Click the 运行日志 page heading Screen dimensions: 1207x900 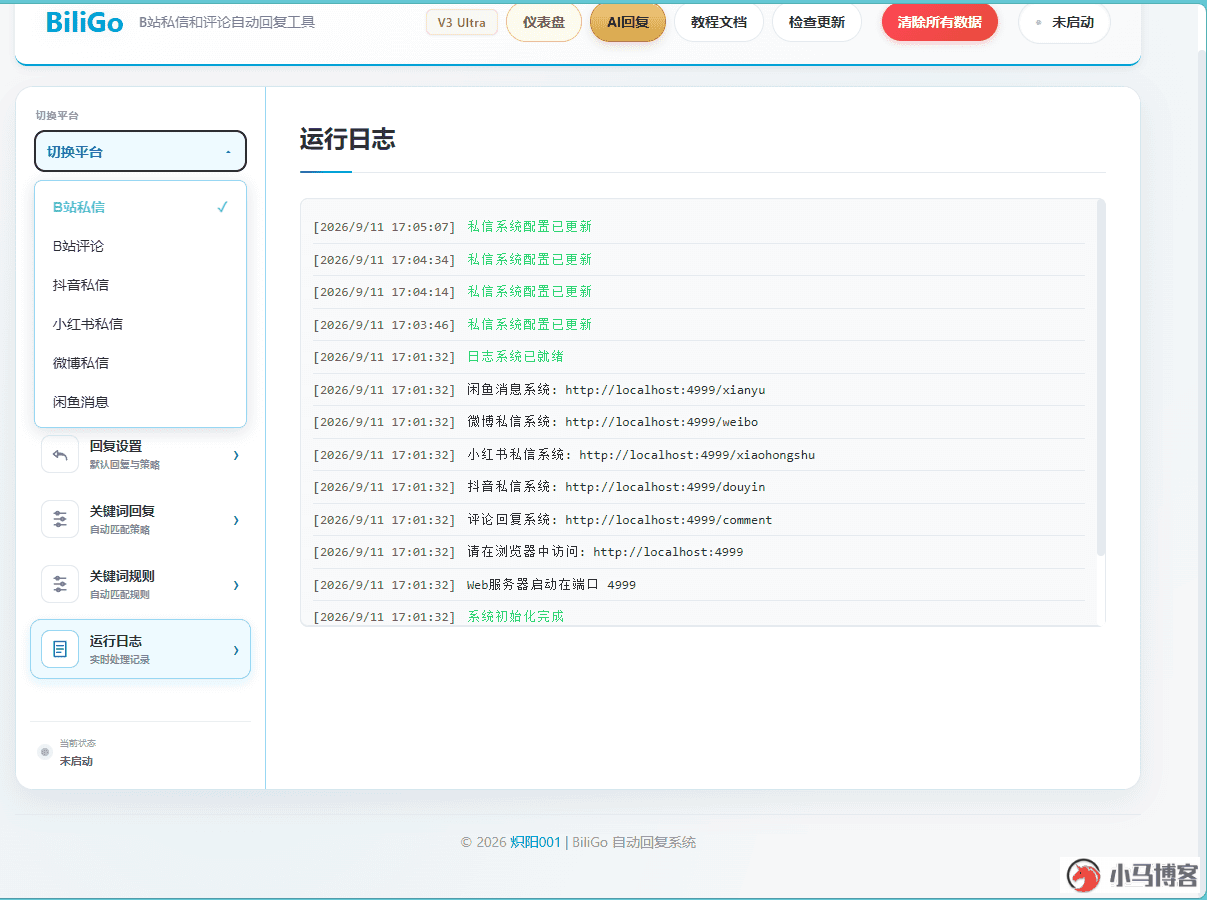tap(348, 140)
